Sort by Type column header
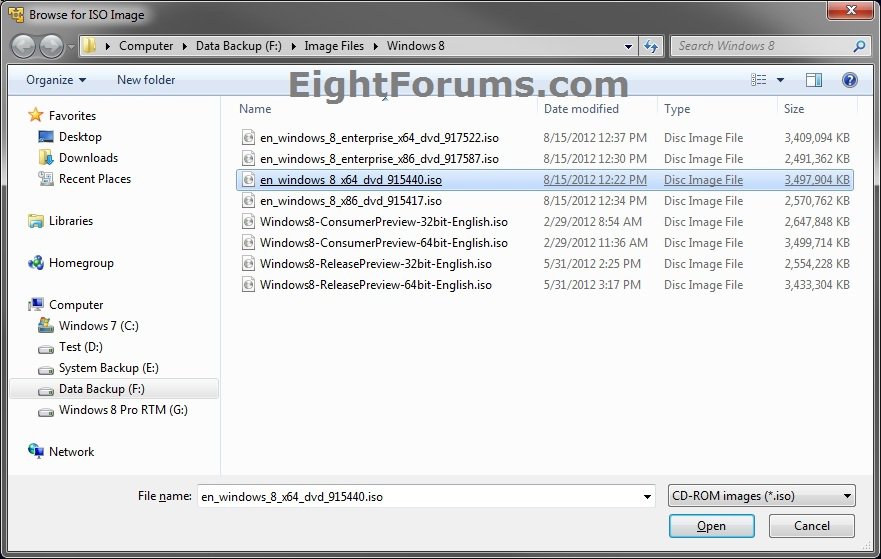This screenshot has height=559, width=881. pos(676,109)
